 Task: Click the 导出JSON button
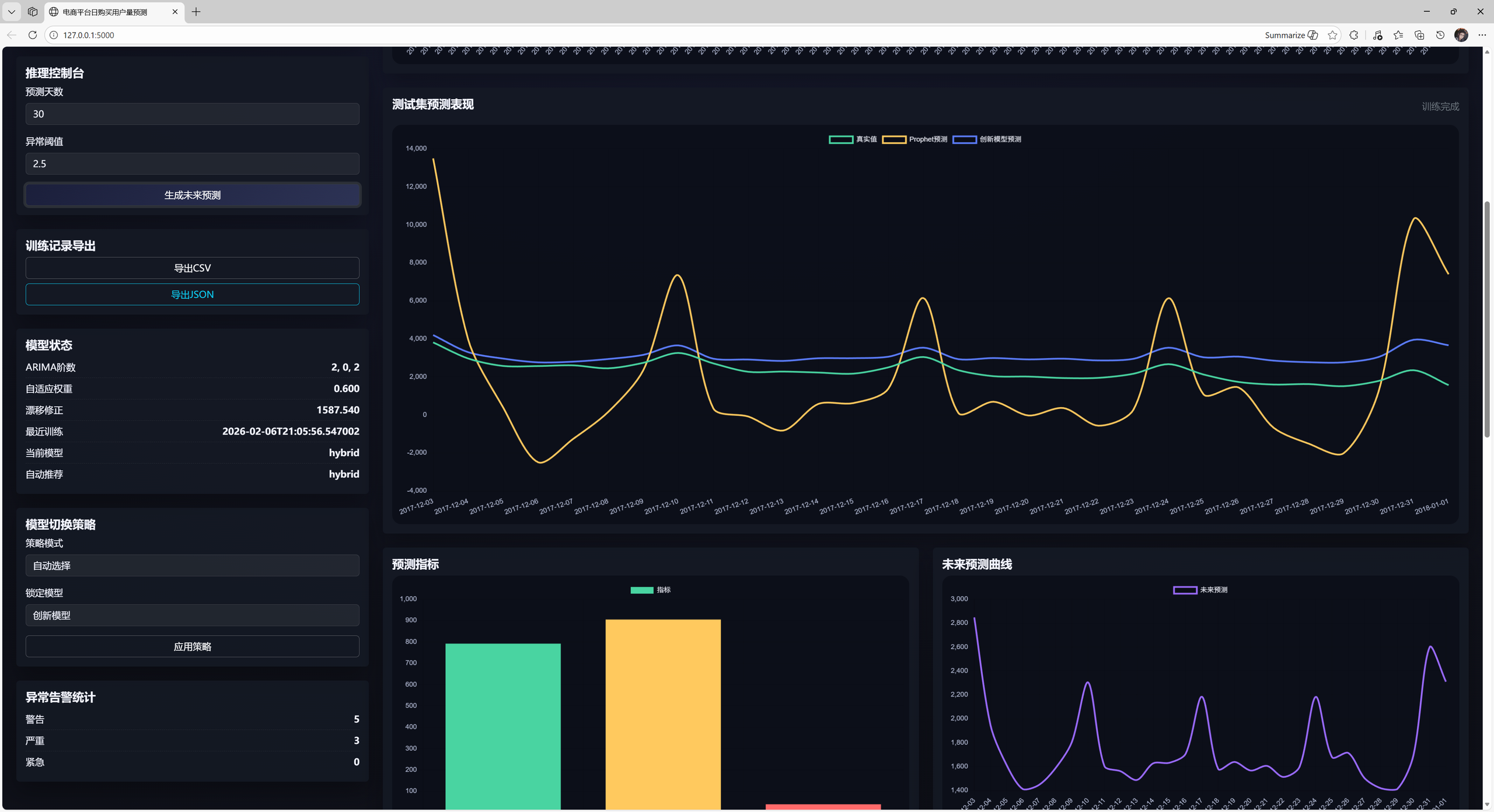tap(192, 295)
